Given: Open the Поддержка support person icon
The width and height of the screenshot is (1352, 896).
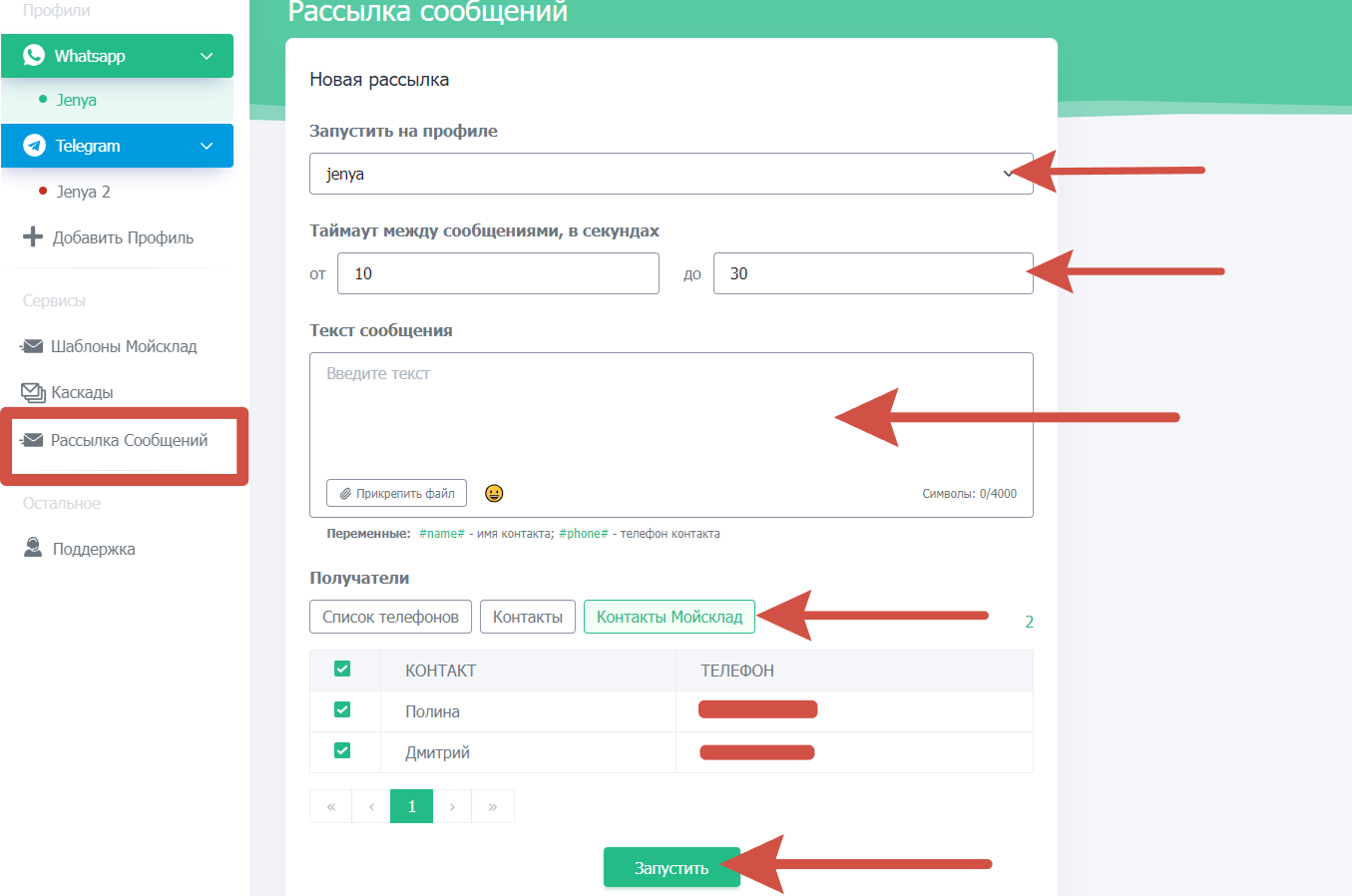Looking at the screenshot, I should coord(33,548).
